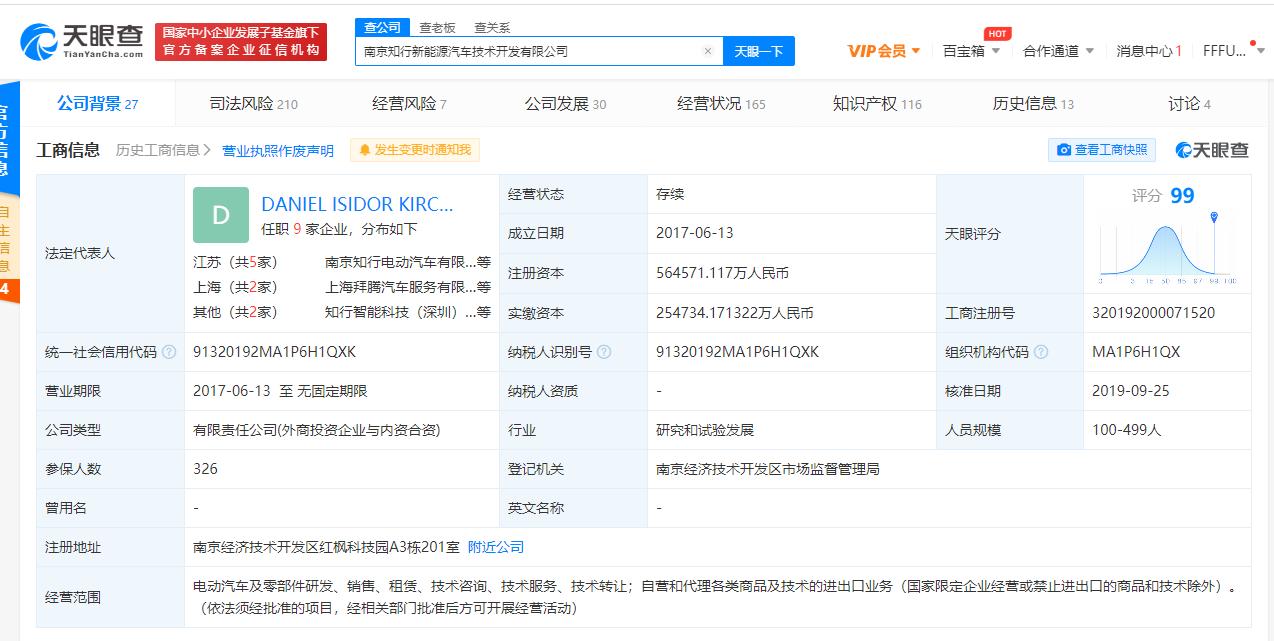1274x641 pixels.
Task: Click 参保人数 value 326
Action: click(x=205, y=469)
